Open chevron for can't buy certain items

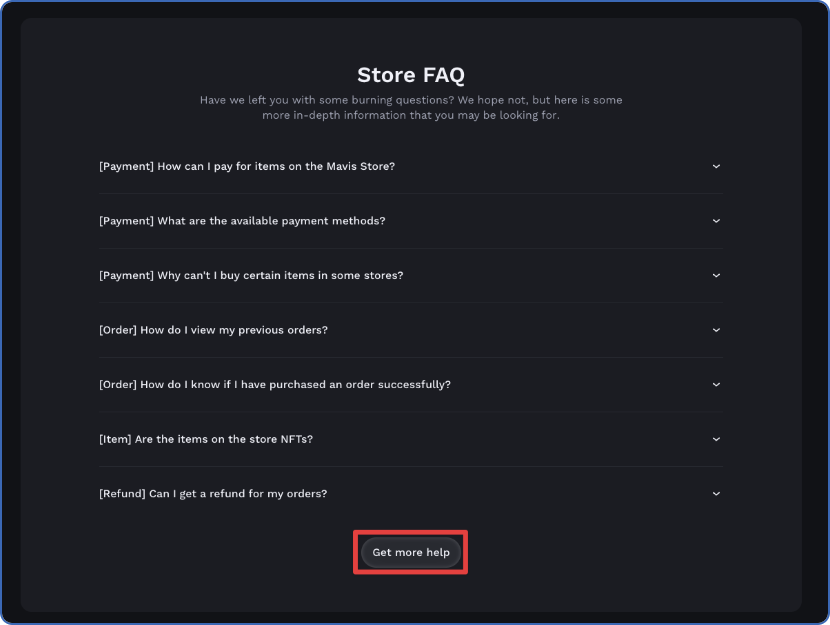click(x=716, y=275)
